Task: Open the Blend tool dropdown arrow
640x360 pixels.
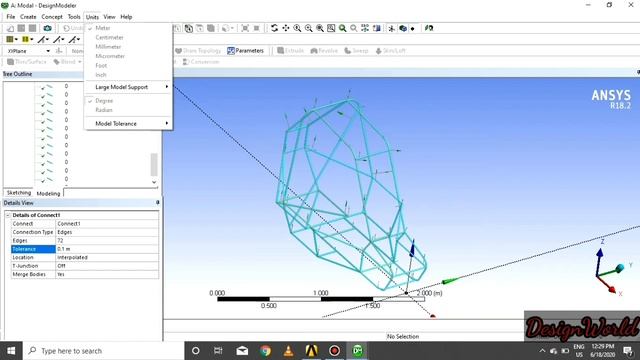Action: tap(80, 62)
